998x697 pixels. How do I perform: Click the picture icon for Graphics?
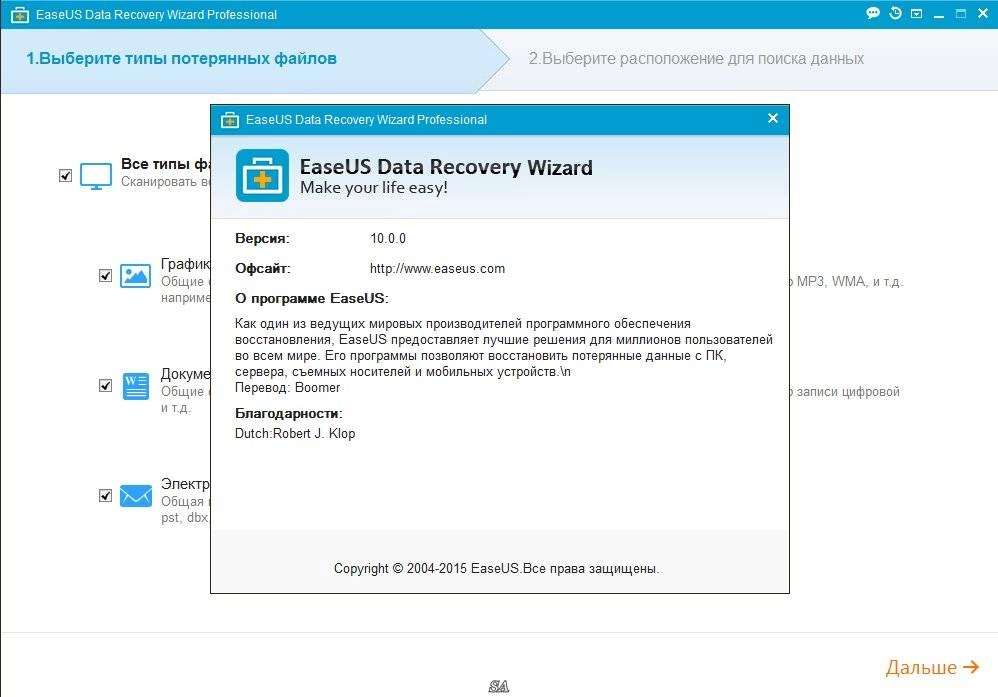[136, 276]
